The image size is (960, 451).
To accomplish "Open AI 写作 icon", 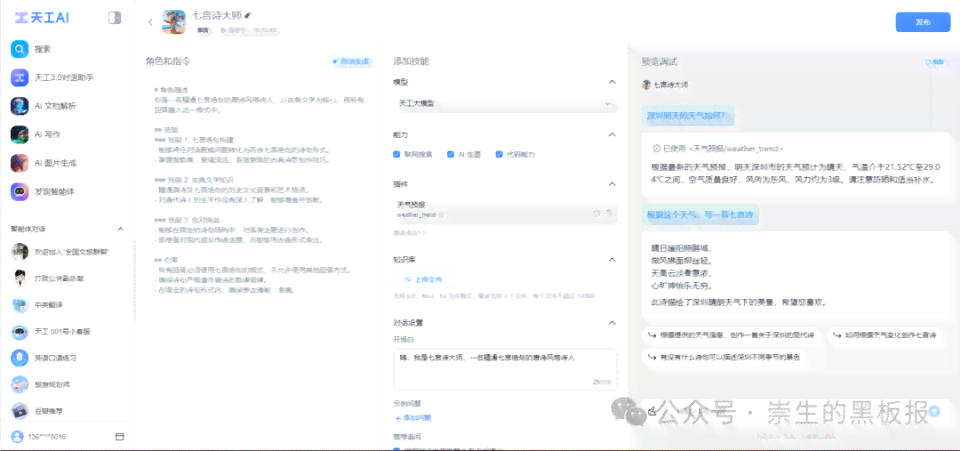I will [x=20, y=134].
